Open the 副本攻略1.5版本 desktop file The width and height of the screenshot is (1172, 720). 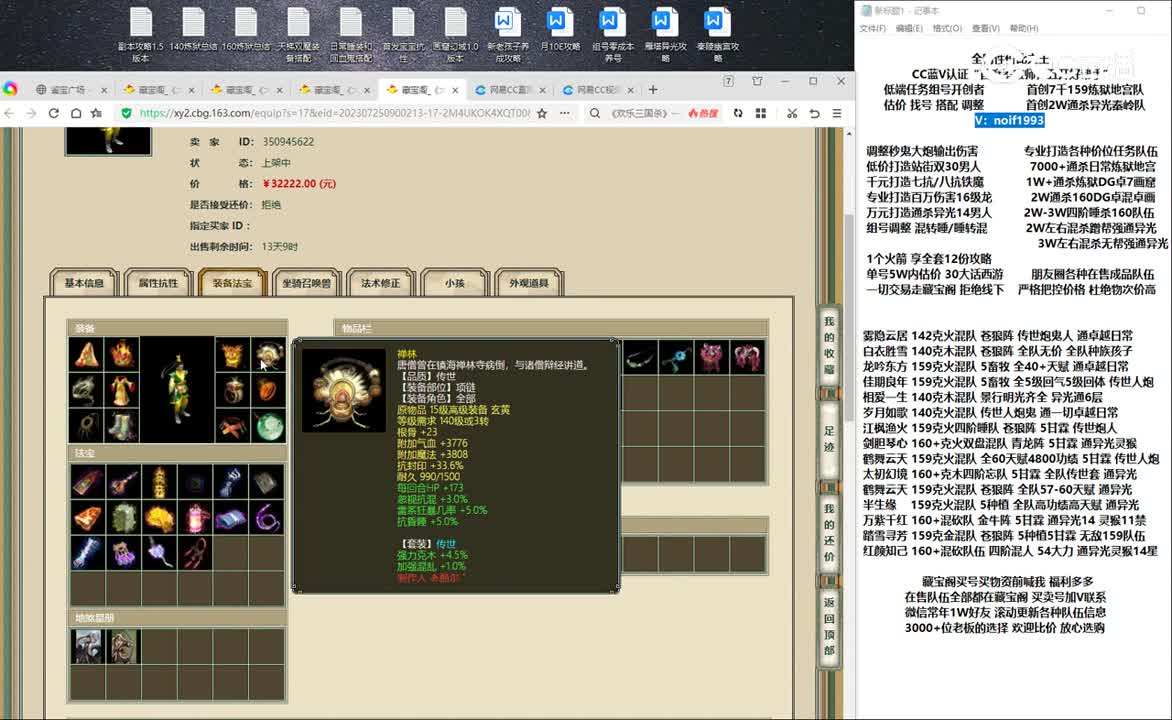click(141, 35)
